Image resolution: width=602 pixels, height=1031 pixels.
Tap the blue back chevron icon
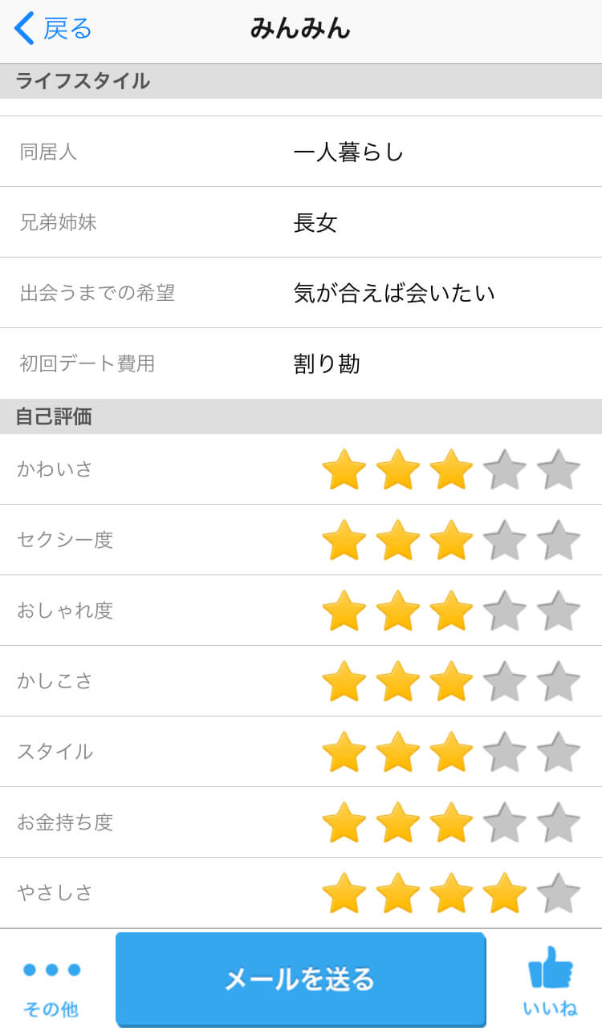[x=22, y=29]
